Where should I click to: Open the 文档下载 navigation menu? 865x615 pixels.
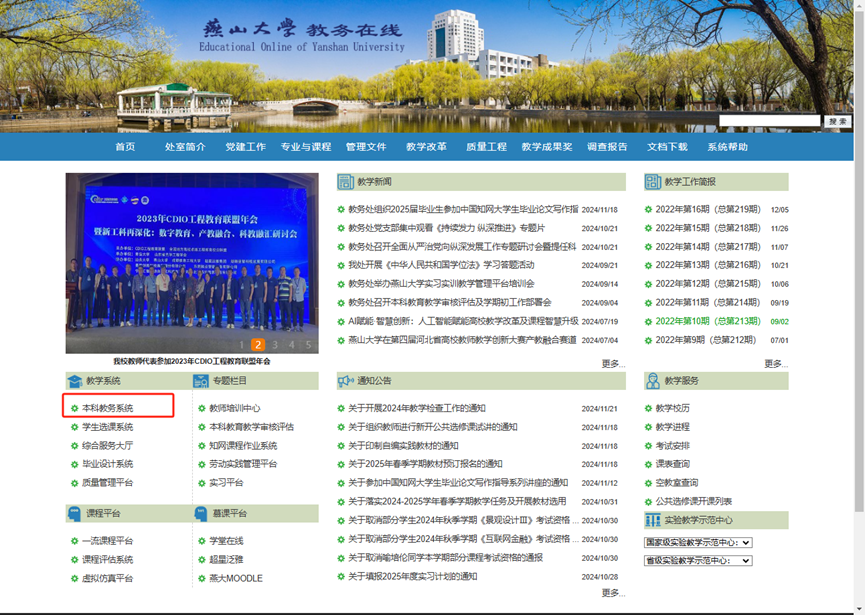point(667,147)
